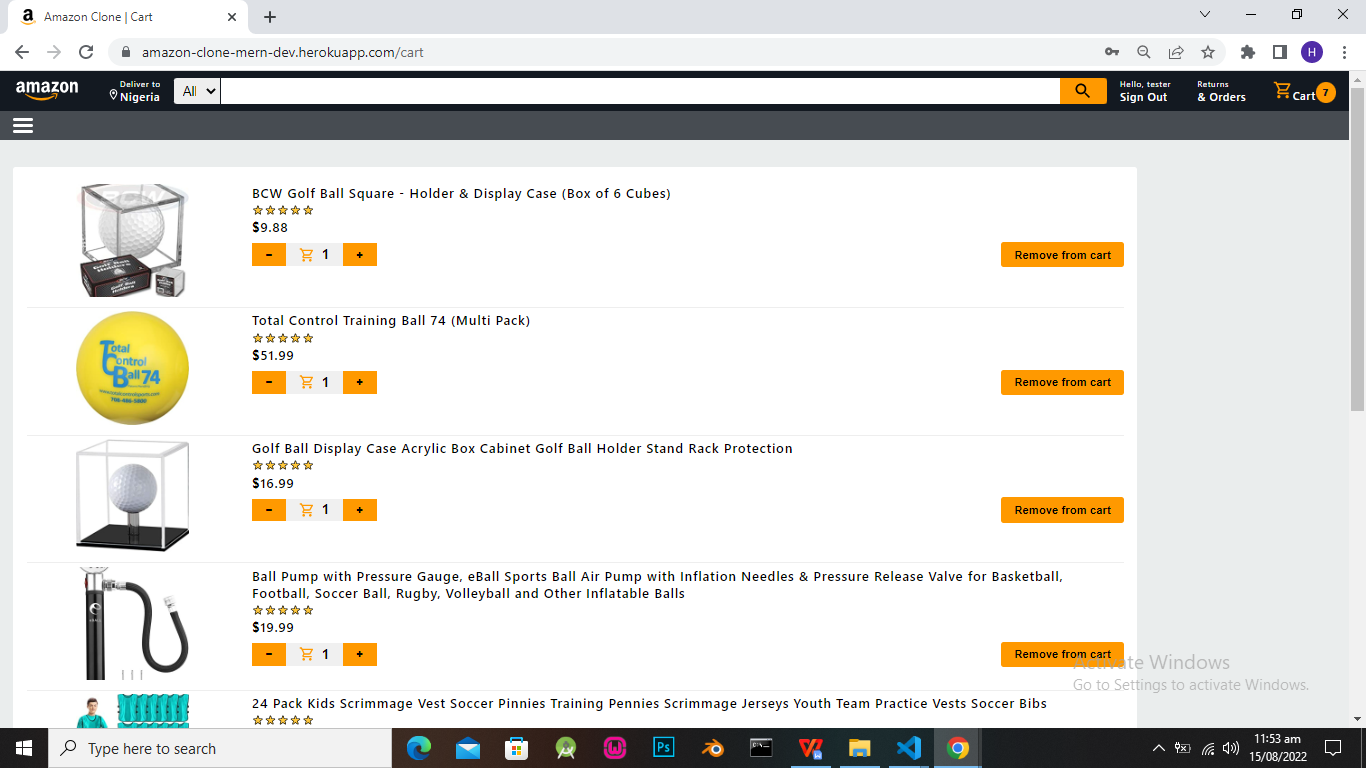Click the Deliver to Nigeria location link

[135, 91]
